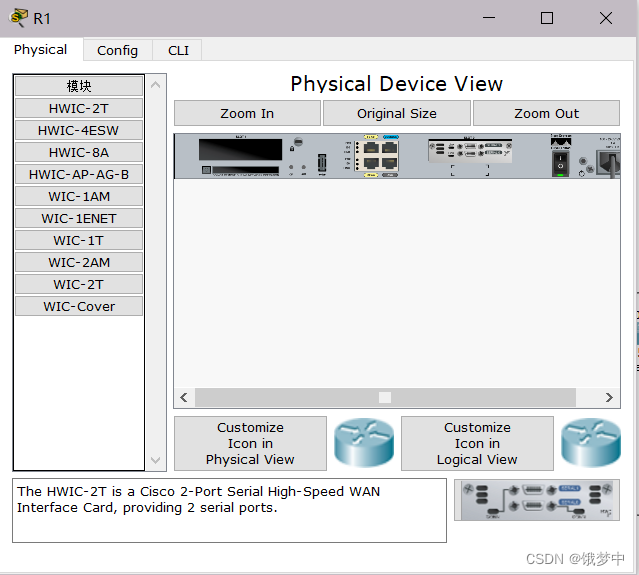Click the empty black slot on router
This screenshot has width=639, height=575.
click(240, 149)
